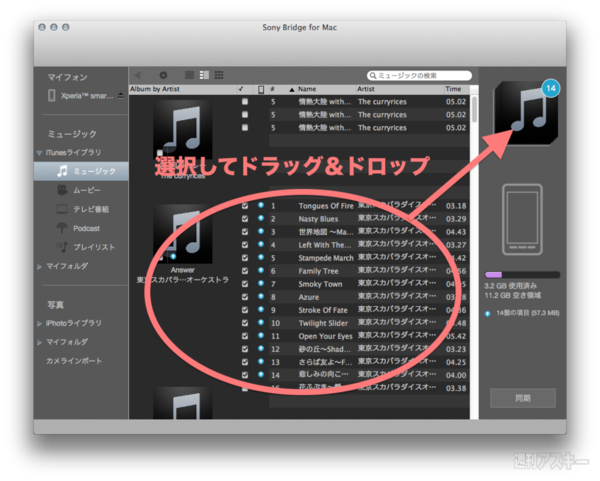The height and width of the screenshot is (481, 600).
Task: Collapse the iTunesライブラリ tree
Action: pos(39,153)
